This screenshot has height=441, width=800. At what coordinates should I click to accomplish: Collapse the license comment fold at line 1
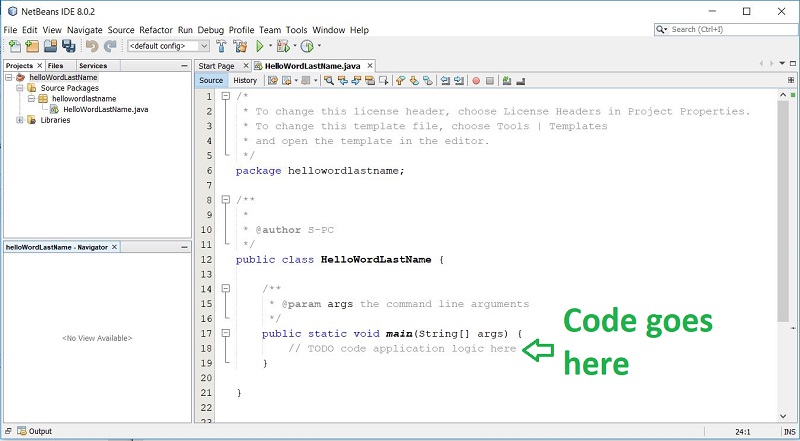tap(226, 96)
